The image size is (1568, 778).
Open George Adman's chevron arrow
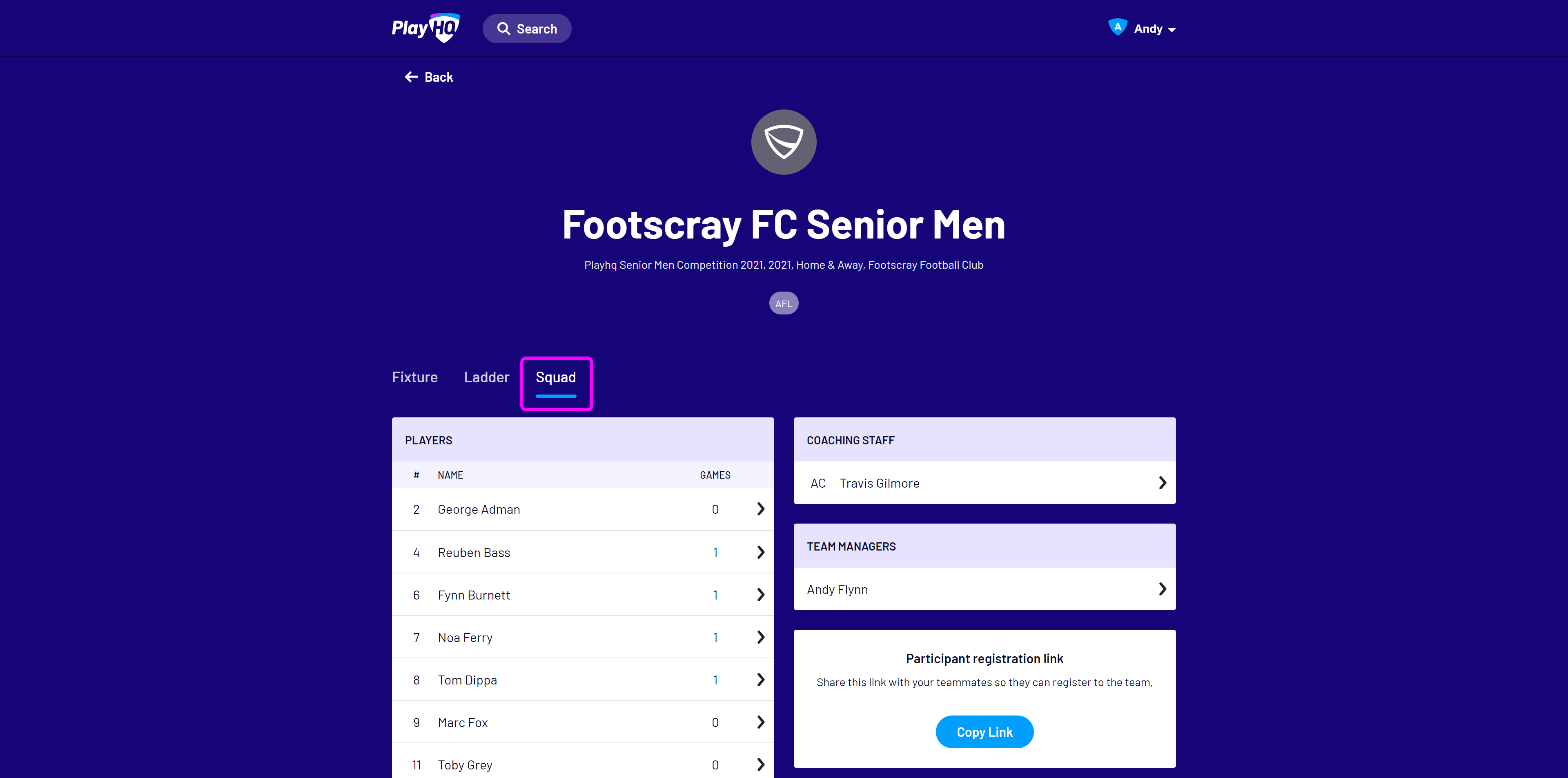tap(760, 509)
